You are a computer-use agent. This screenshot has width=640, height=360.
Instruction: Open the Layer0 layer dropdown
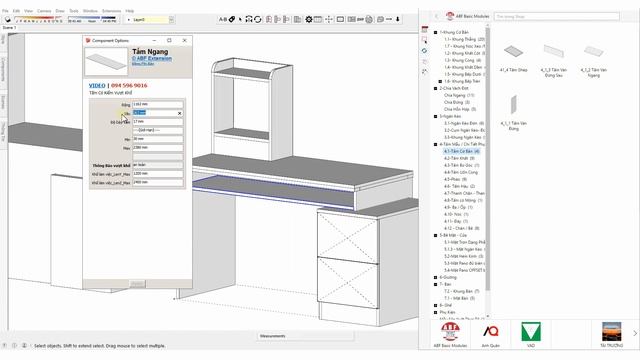coord(171,20)
